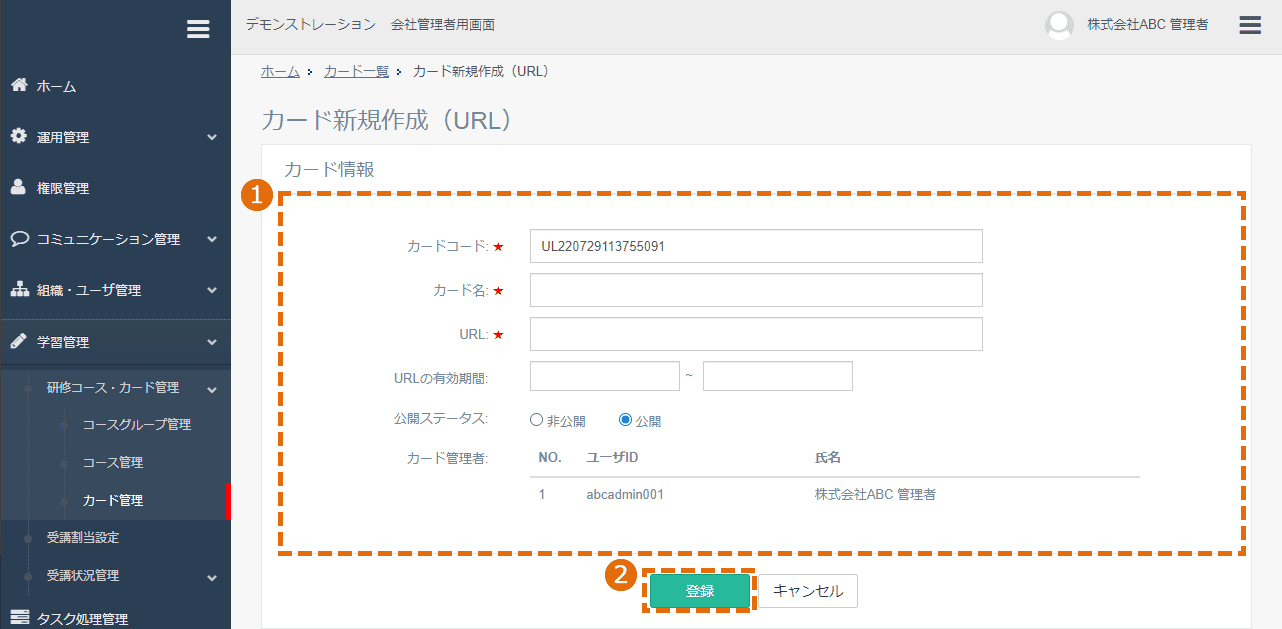Click the デモンストレーション header title text

[311, 24]
